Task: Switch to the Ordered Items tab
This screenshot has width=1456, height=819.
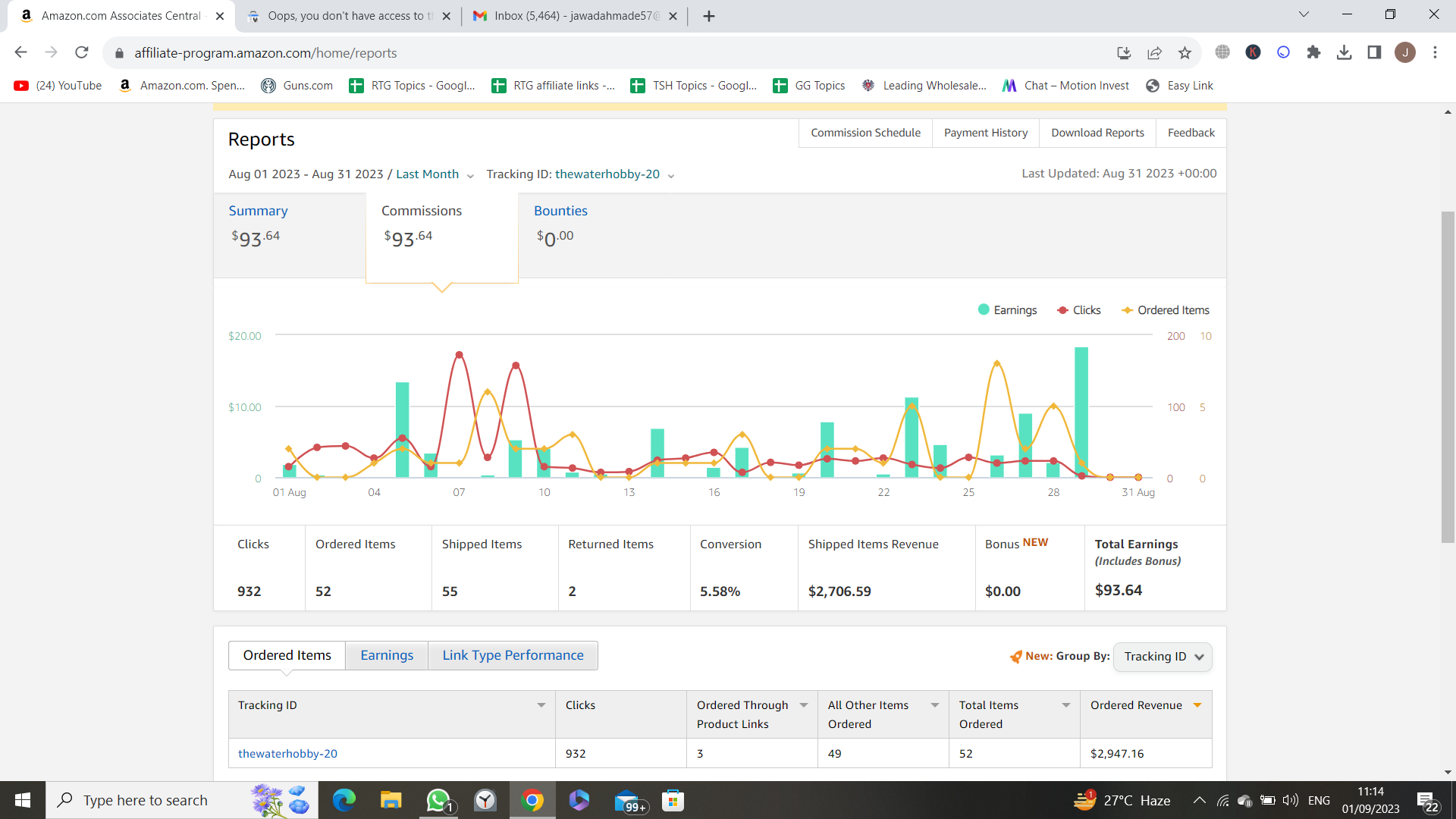Action: click(287, 655)
